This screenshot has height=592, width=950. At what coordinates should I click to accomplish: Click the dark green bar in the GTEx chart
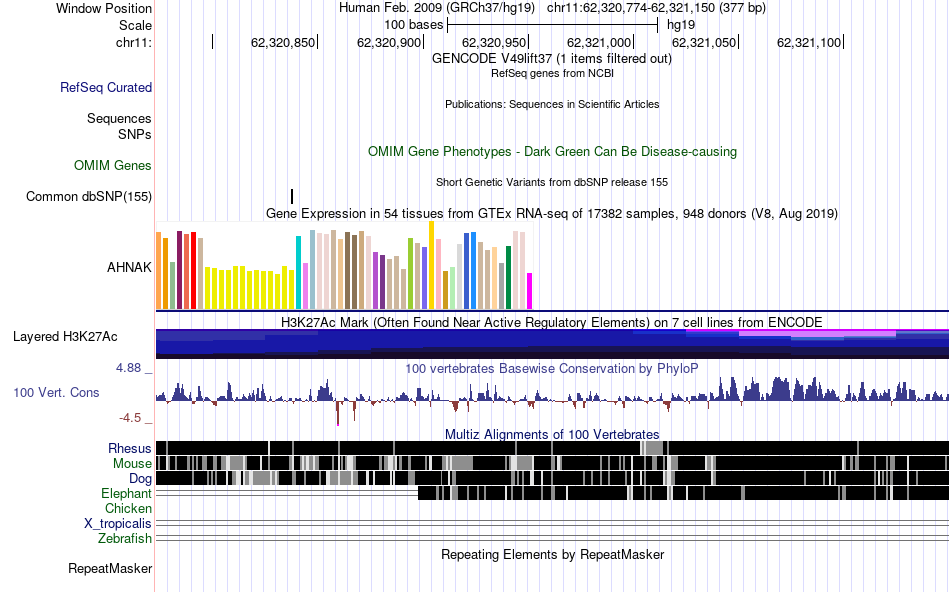tap(509, 278)
